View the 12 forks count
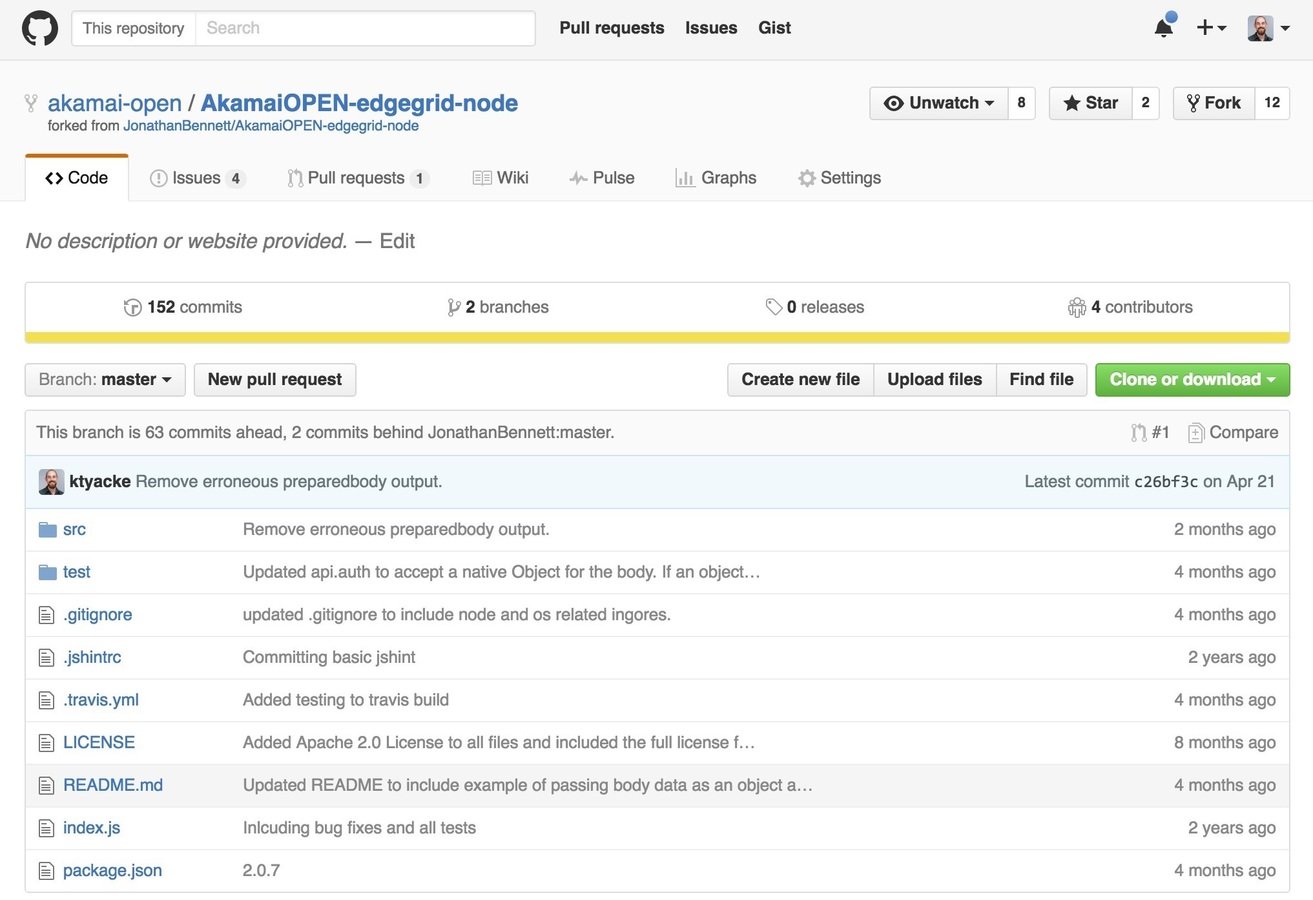The image size is (1313, 900). 1272,103
